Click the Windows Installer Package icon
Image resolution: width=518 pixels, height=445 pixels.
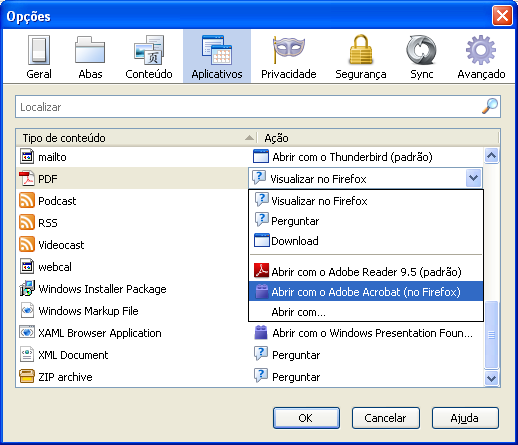click(x=27, y=288)
